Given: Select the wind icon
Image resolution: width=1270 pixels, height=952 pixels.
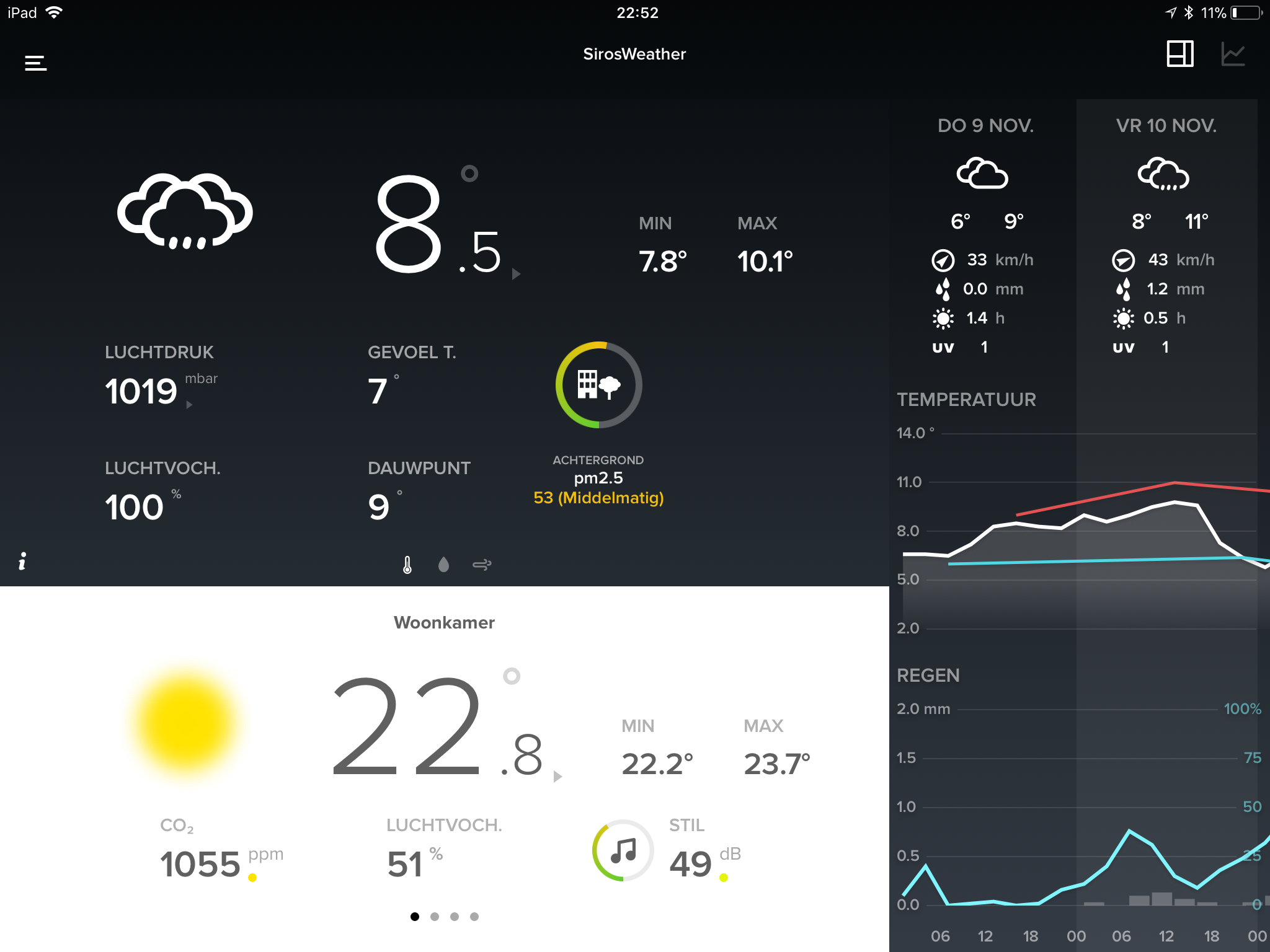Looking at the screenshot, I should (482, 565).
